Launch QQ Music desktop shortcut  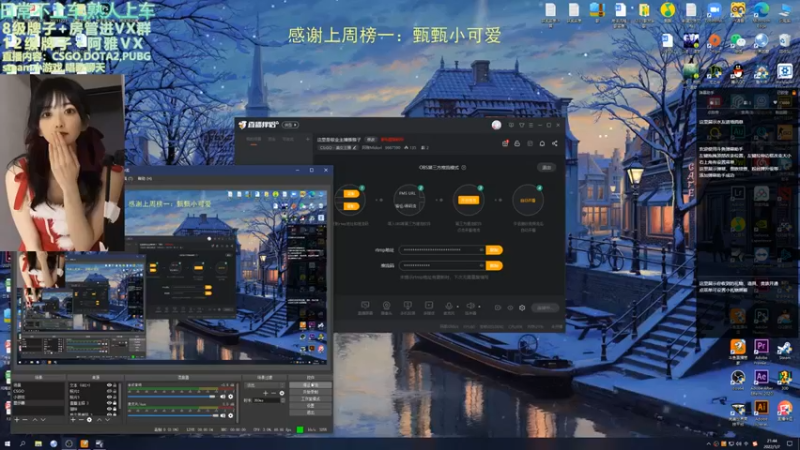[667, 11]
